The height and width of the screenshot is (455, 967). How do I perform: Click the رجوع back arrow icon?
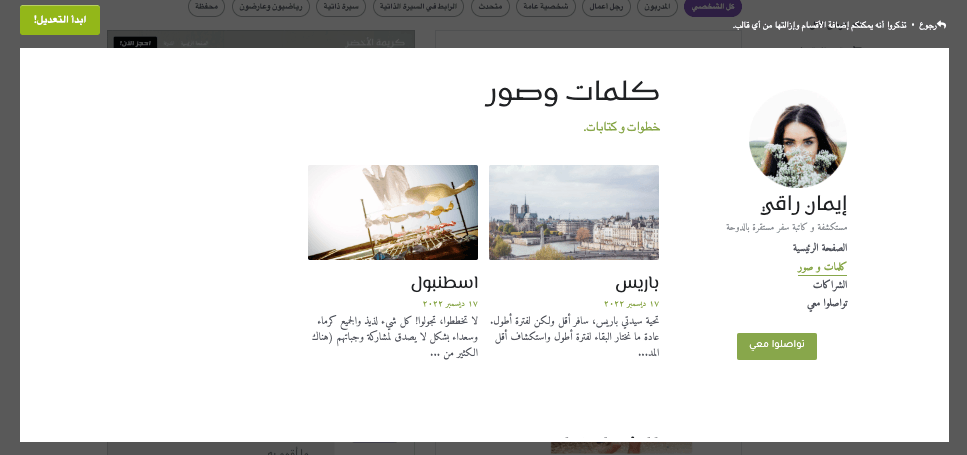[x=941, y=25]
